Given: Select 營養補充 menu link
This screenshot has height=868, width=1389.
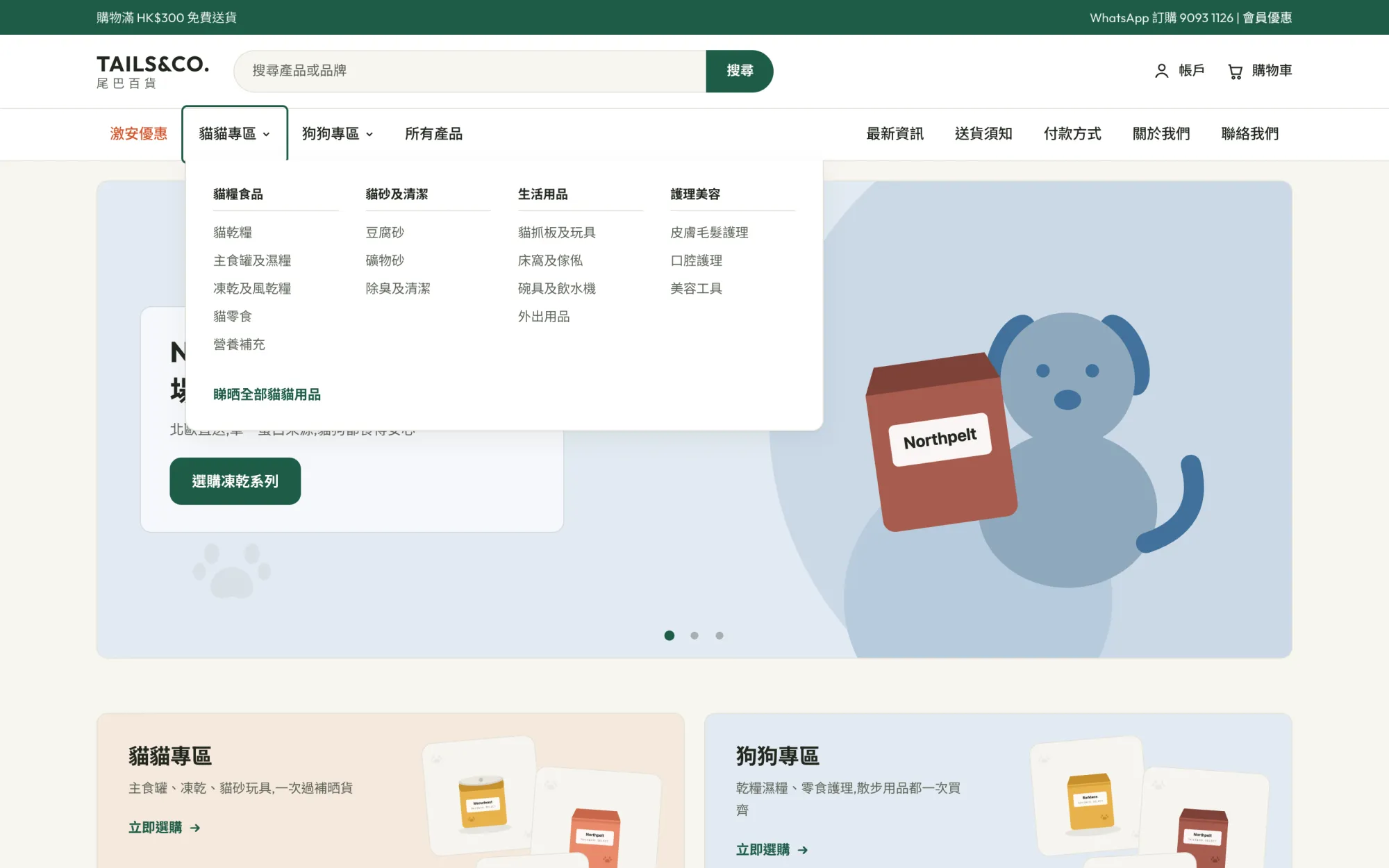Looking at the screenshot, I should tap(239, 344).
